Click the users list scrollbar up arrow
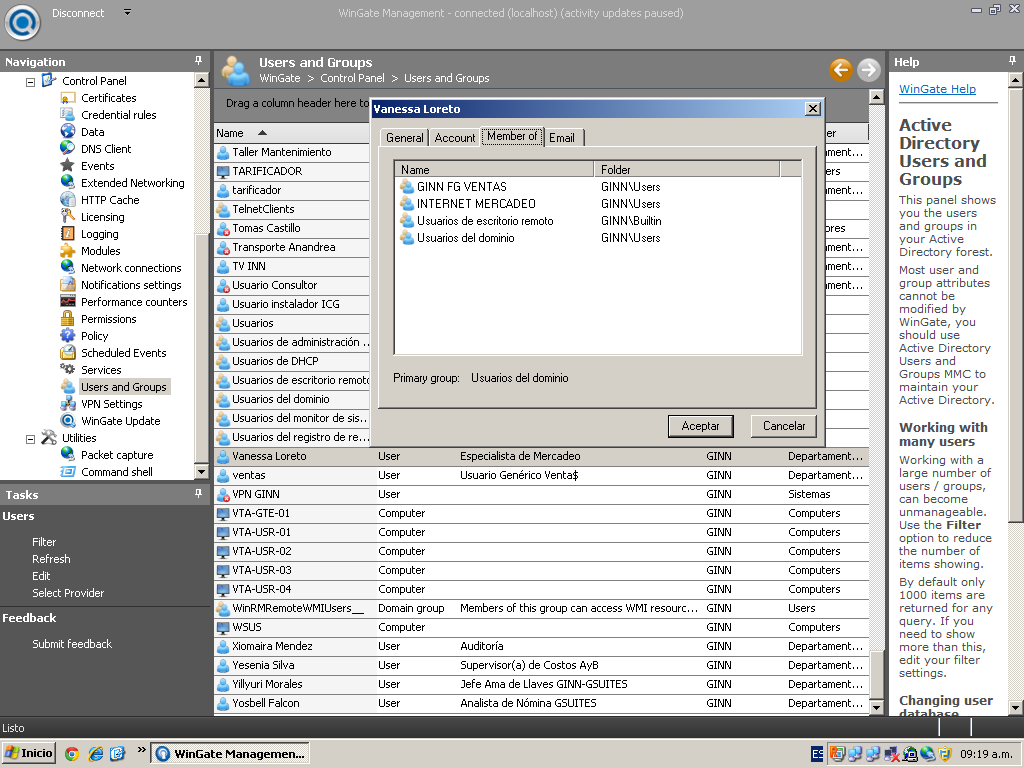The width and height of the screenshot is (1024, 768). point(876,97)
